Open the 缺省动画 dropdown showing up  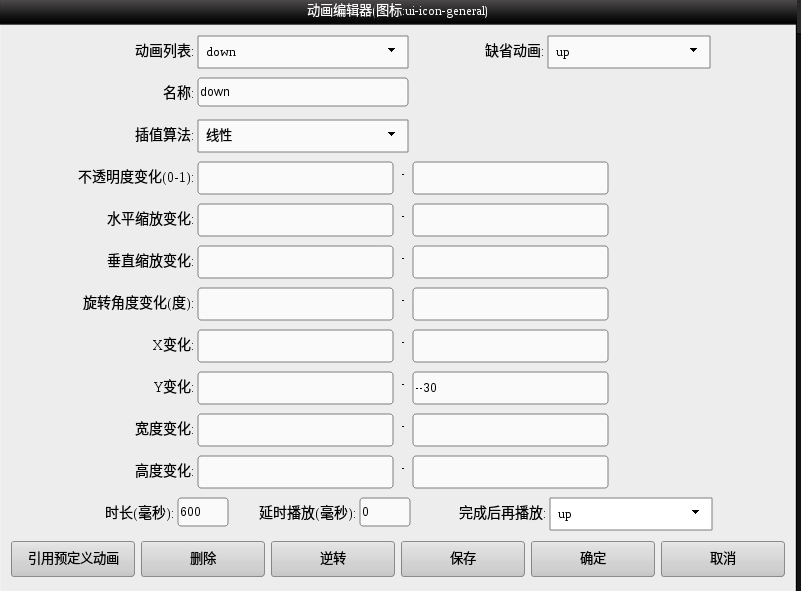[x=629, y=52]
